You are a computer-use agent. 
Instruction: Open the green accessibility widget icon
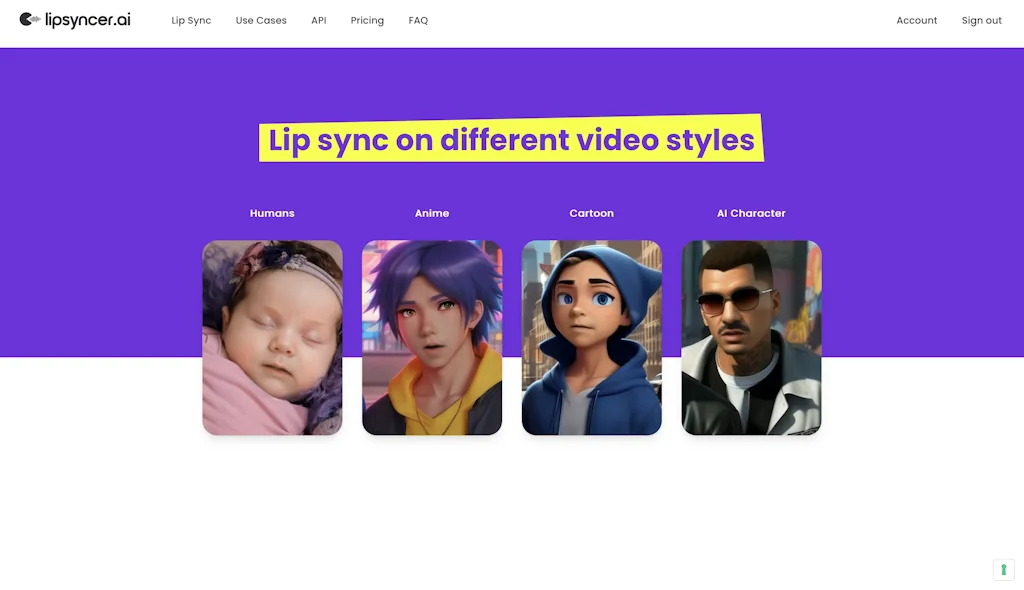[1003, 569]
